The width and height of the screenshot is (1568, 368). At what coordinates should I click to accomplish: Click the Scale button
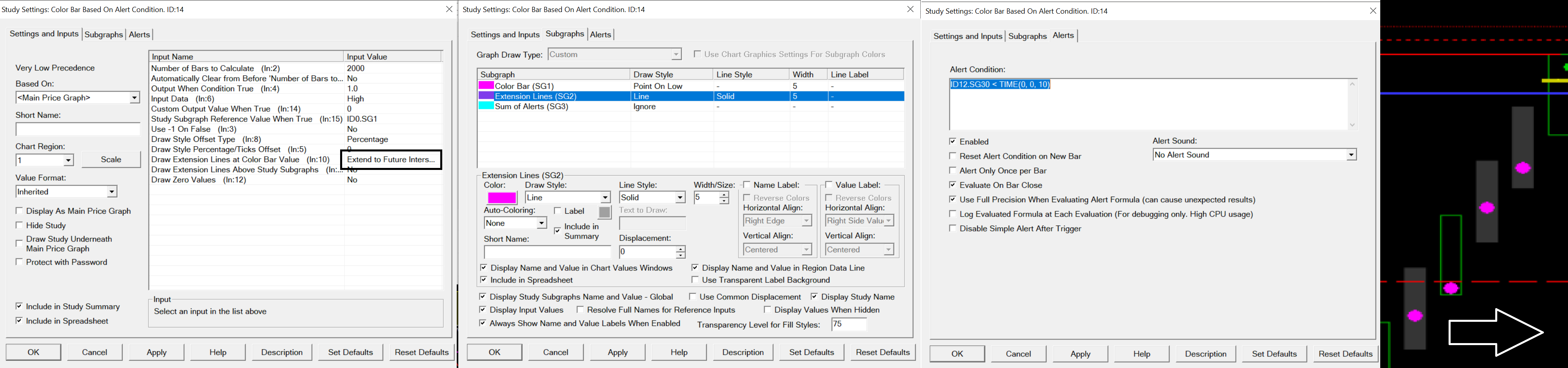click(x=111, y=159)
